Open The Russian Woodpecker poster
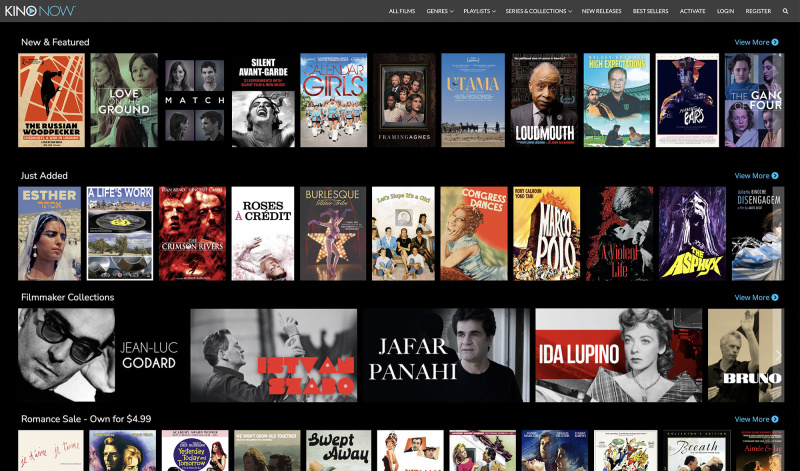 point(51,100)
